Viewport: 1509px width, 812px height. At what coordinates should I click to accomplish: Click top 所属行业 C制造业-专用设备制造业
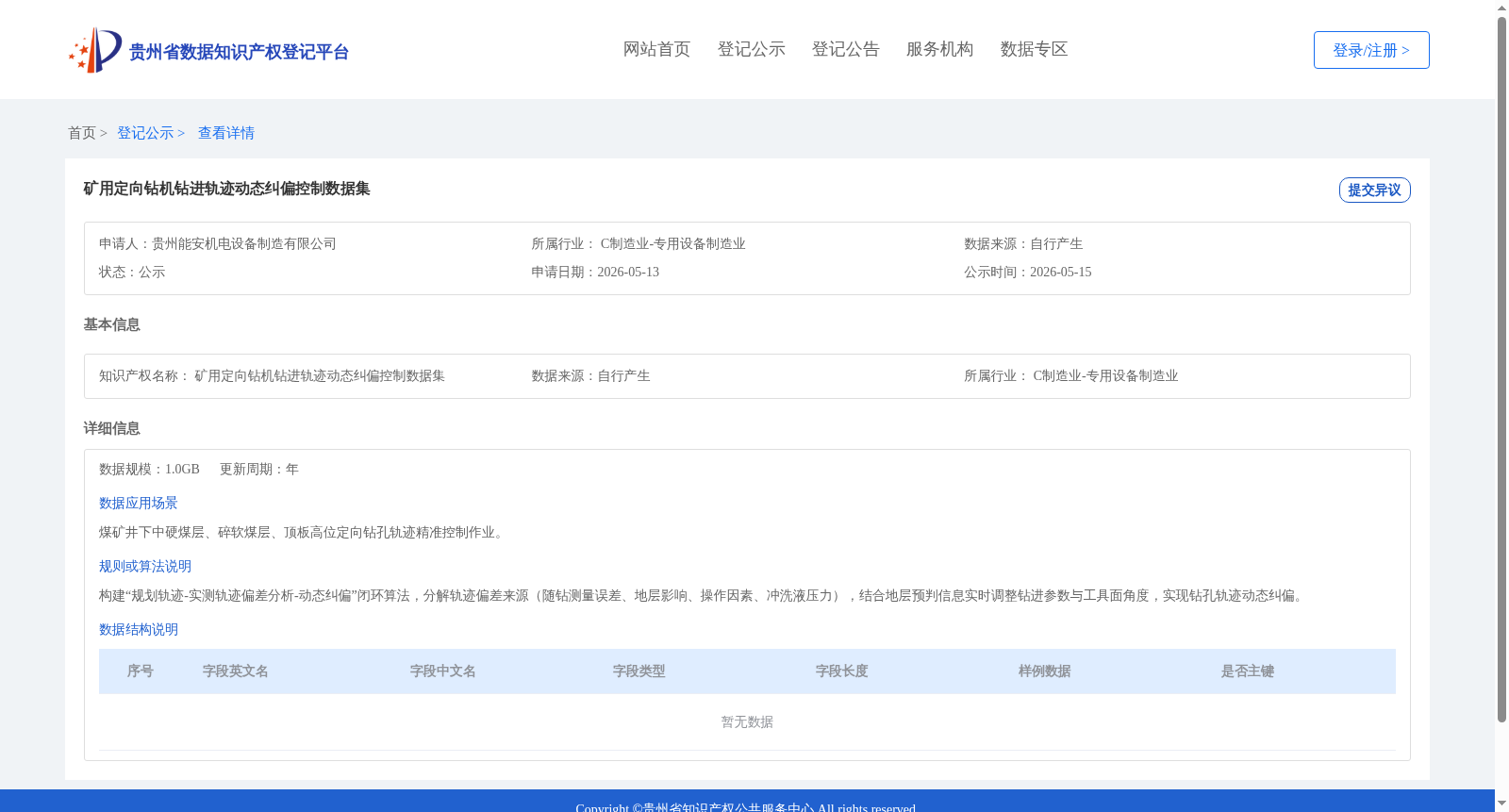[638, 243]
